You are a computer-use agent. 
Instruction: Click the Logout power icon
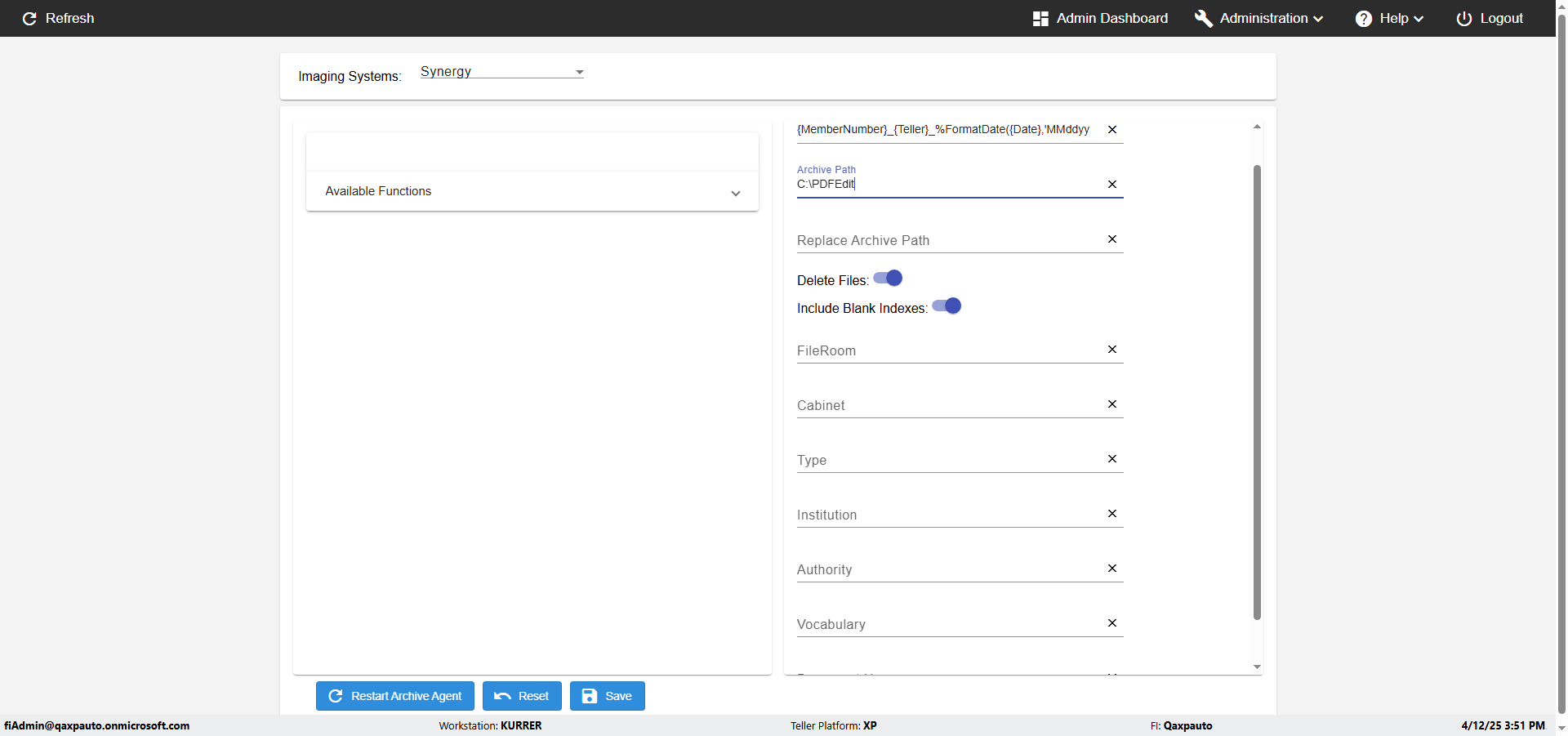click(1463, 19)
